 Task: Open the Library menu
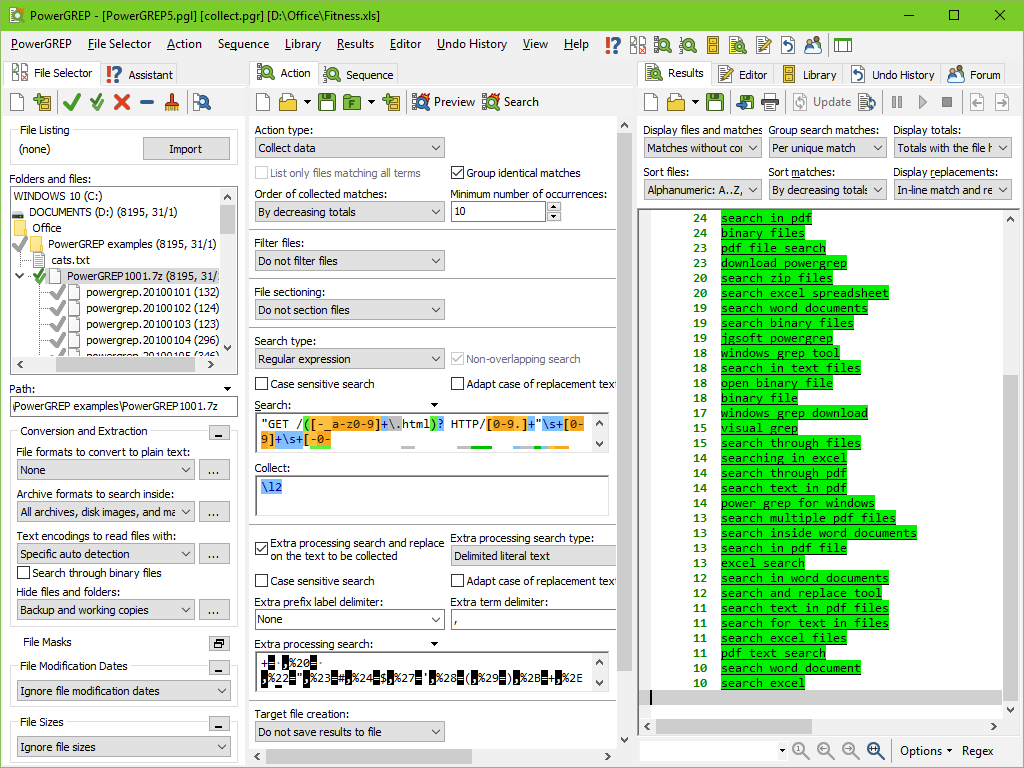click(302, 44)
